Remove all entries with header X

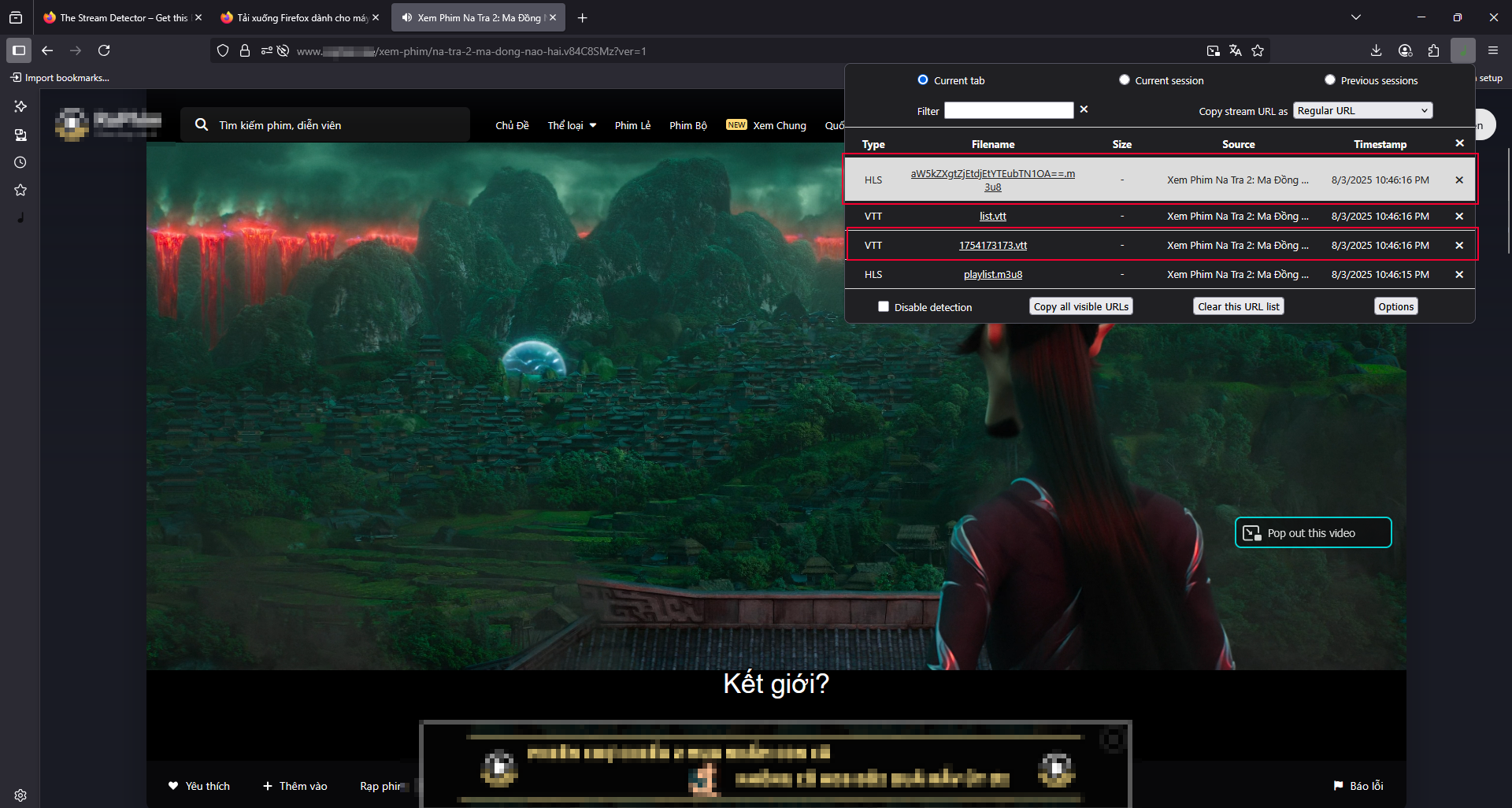1459,143
